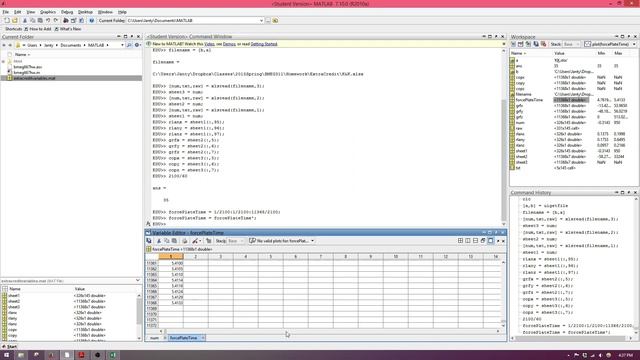Open the Excel icon on the taskbar
This screenshot has width=640, height=360.
[x=113, y=355]
